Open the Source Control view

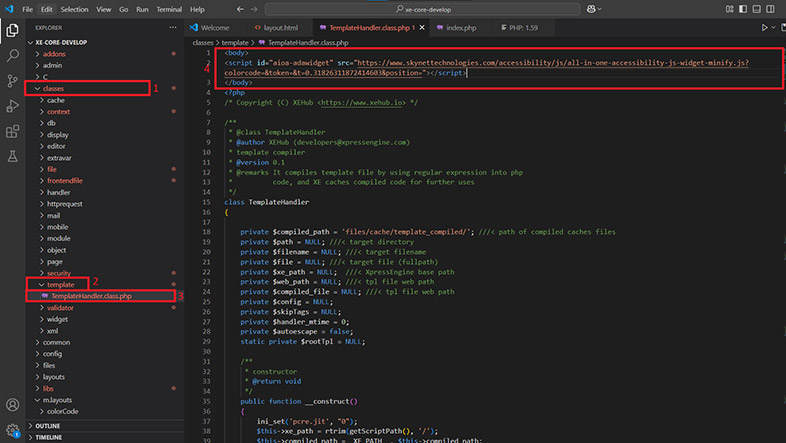tap(13, 81)
